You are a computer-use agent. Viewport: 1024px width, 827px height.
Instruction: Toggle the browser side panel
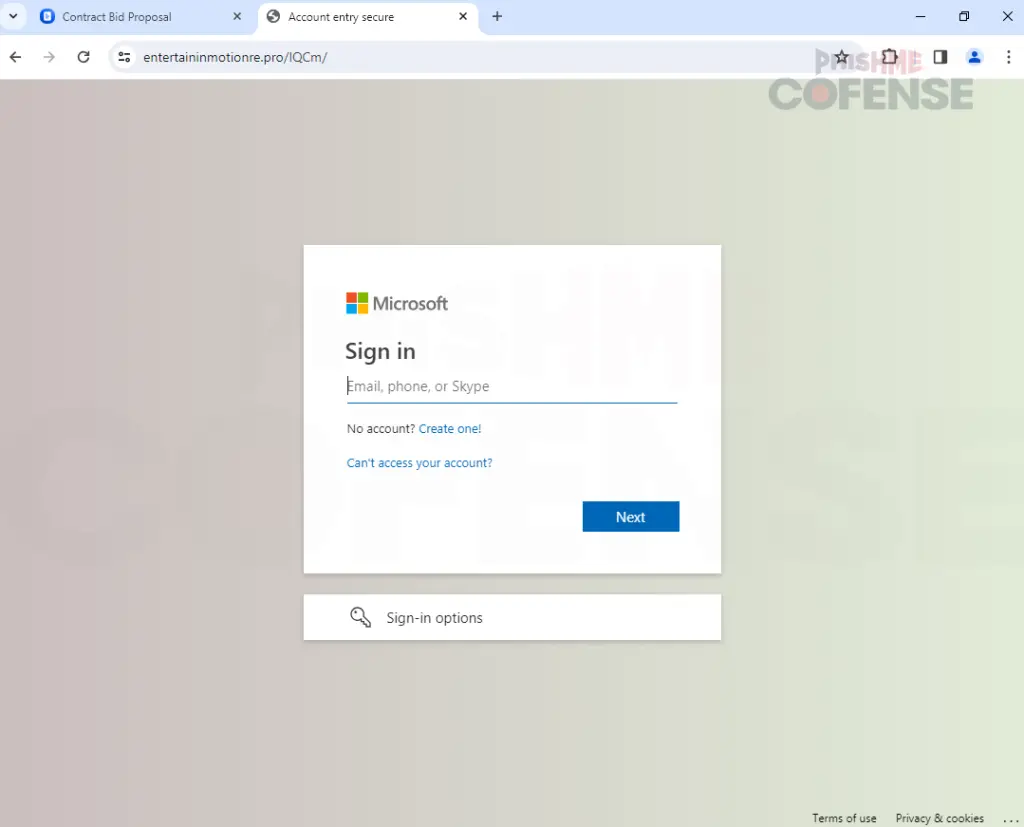pyautogui.click(x=940, y=57)
